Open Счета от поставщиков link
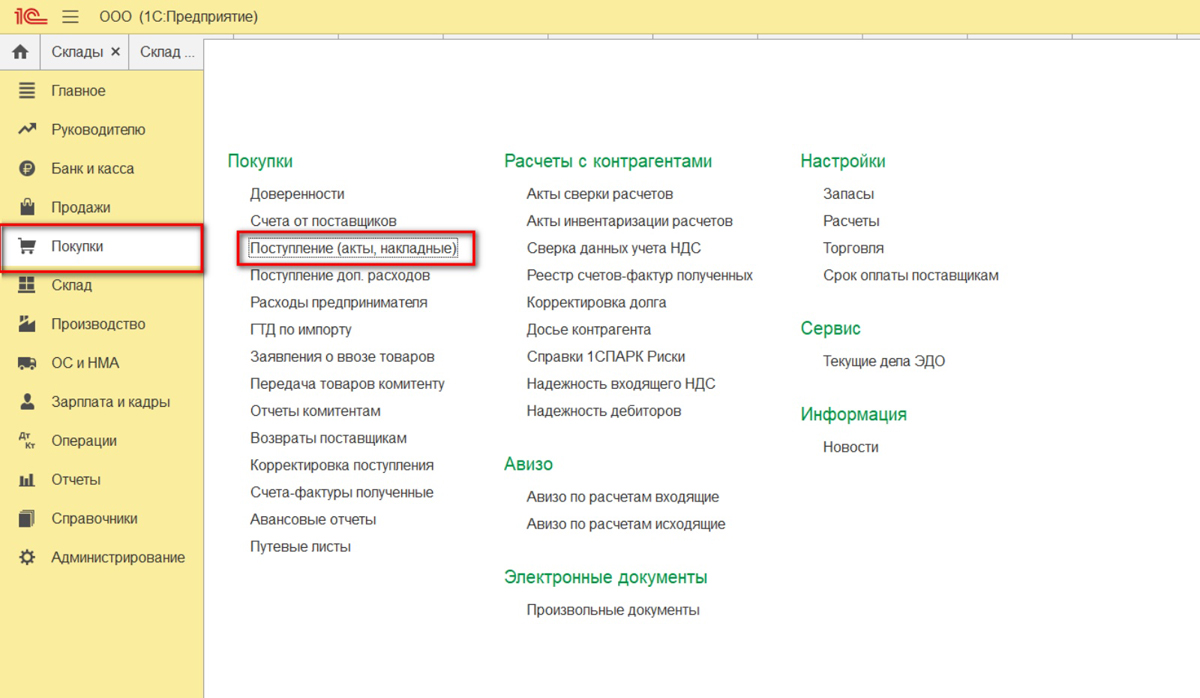Screen dimensions: 1200x698 [x=323, y=221]
